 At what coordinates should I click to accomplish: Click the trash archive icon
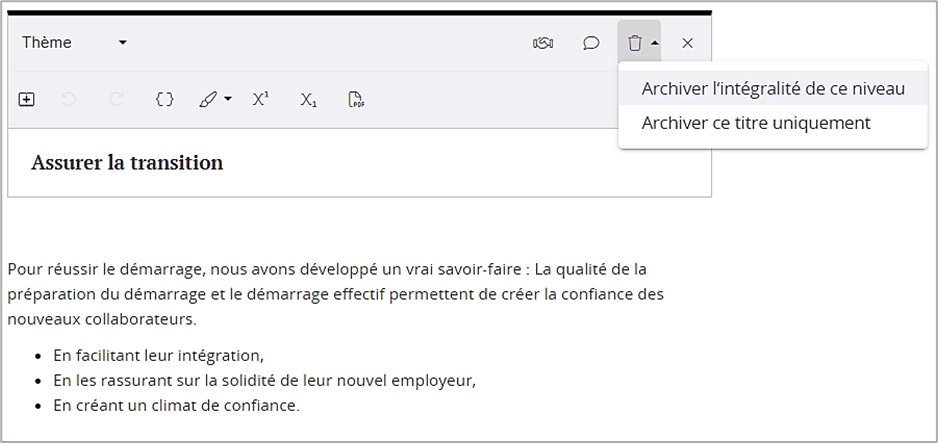click(x=634, y=43)
